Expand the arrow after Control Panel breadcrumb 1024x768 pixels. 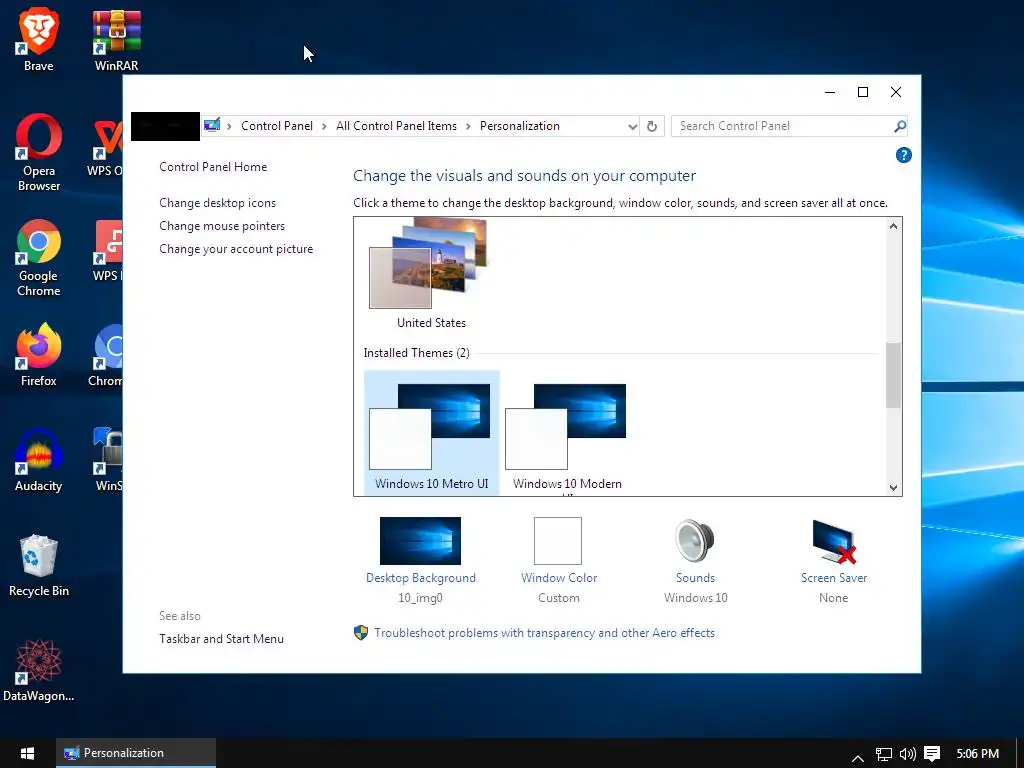click(x=324, y=126)
